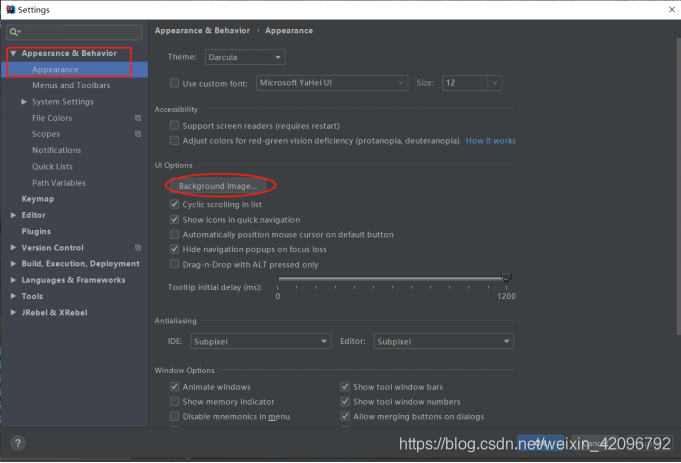Select Quick Lists
The width and height of the screenshot is (681, 463).
coord(52,166)
